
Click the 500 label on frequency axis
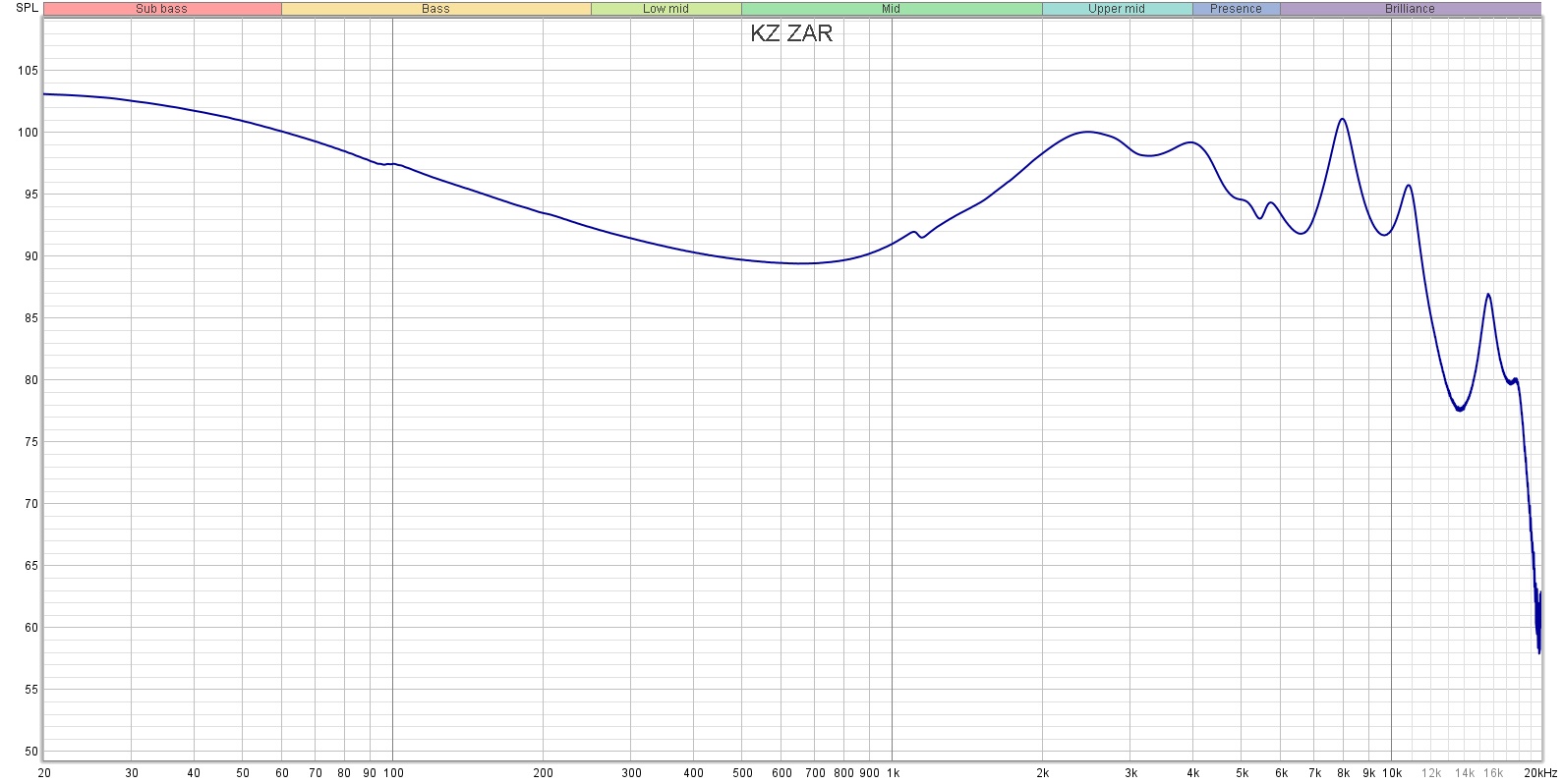point(742,773)
